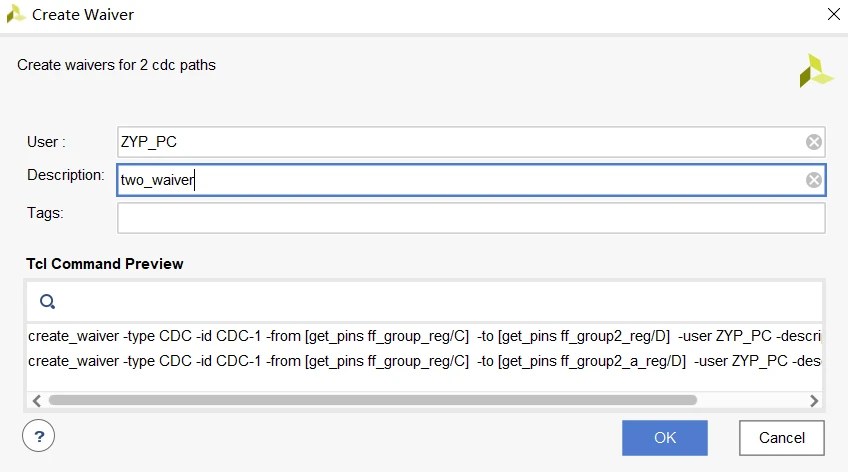Screen dimensions: 848x472
Task: Clear the User field with X icon
Action: (x=814, y=142)
